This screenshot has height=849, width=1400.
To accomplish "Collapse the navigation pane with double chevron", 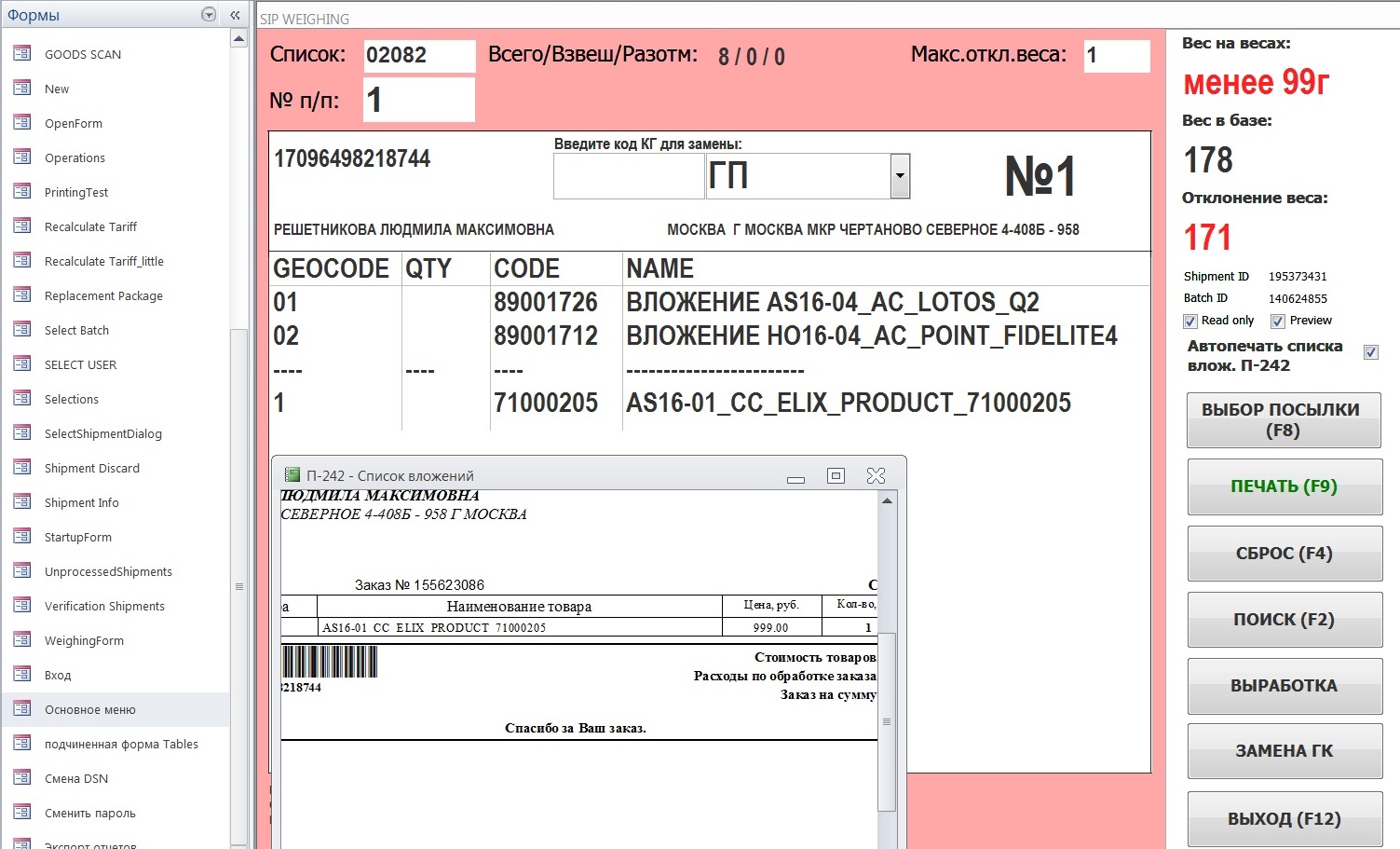I will pos(235,15).
